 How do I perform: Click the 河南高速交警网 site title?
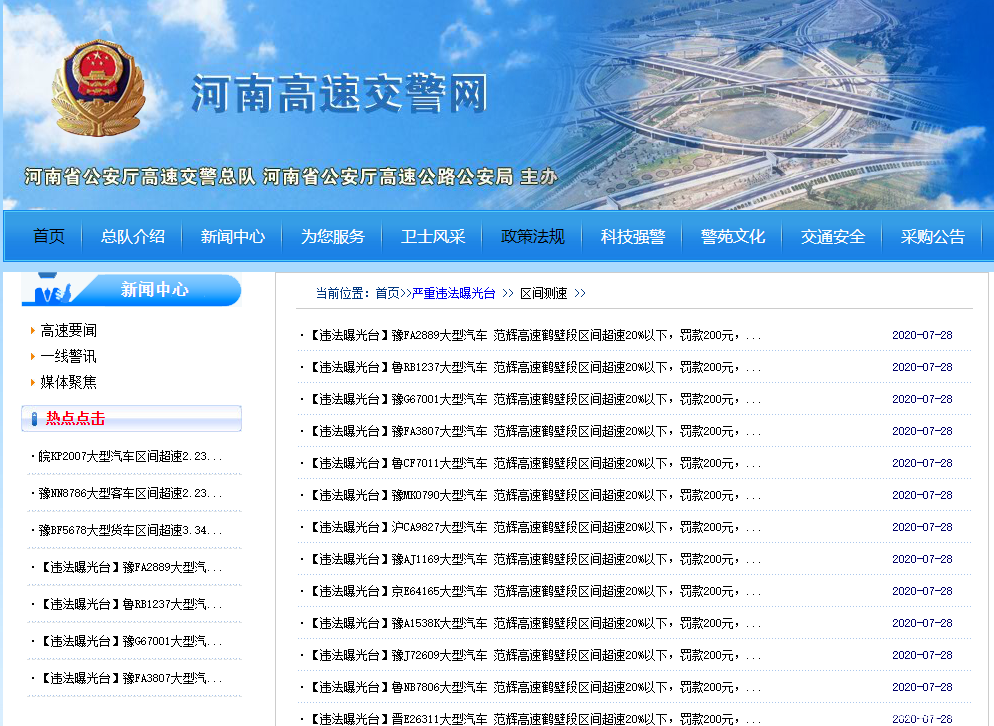pos(340,93)
